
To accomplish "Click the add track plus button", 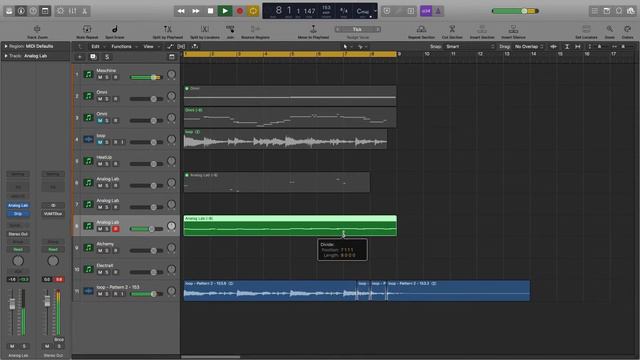I will (x=80, y=57).
